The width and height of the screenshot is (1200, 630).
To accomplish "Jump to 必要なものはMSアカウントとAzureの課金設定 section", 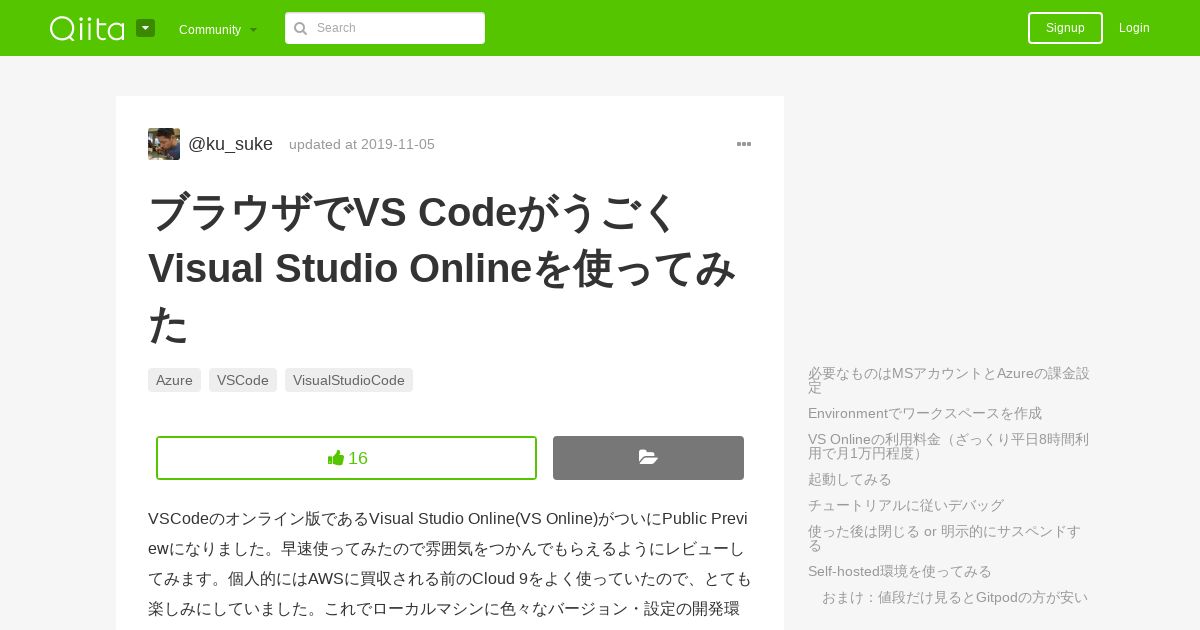I will (949, 380).
